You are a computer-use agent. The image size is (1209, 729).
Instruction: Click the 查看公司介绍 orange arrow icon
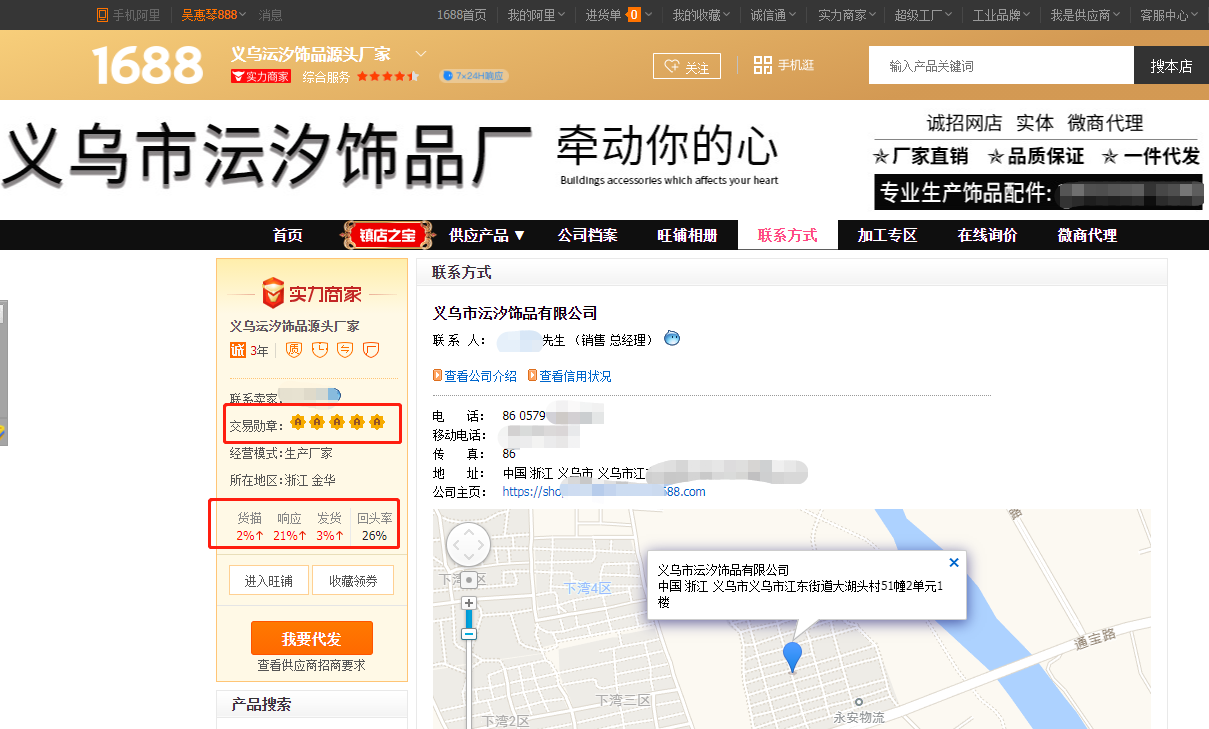(437, 376)
